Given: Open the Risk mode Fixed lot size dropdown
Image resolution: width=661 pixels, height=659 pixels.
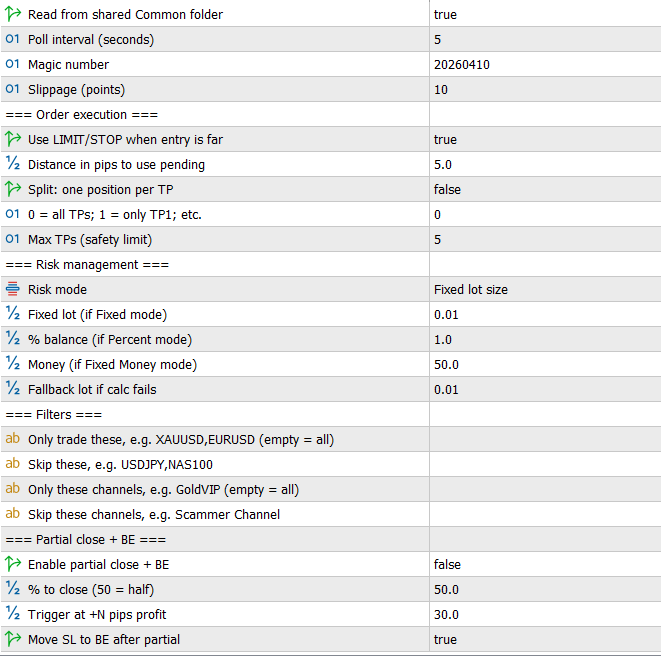Looking at the screenshot, I should click(470, 290).
